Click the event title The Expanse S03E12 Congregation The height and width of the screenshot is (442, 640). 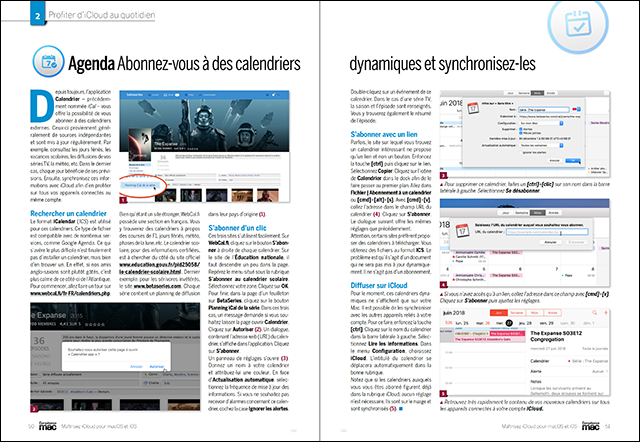(x=556, y=336)
